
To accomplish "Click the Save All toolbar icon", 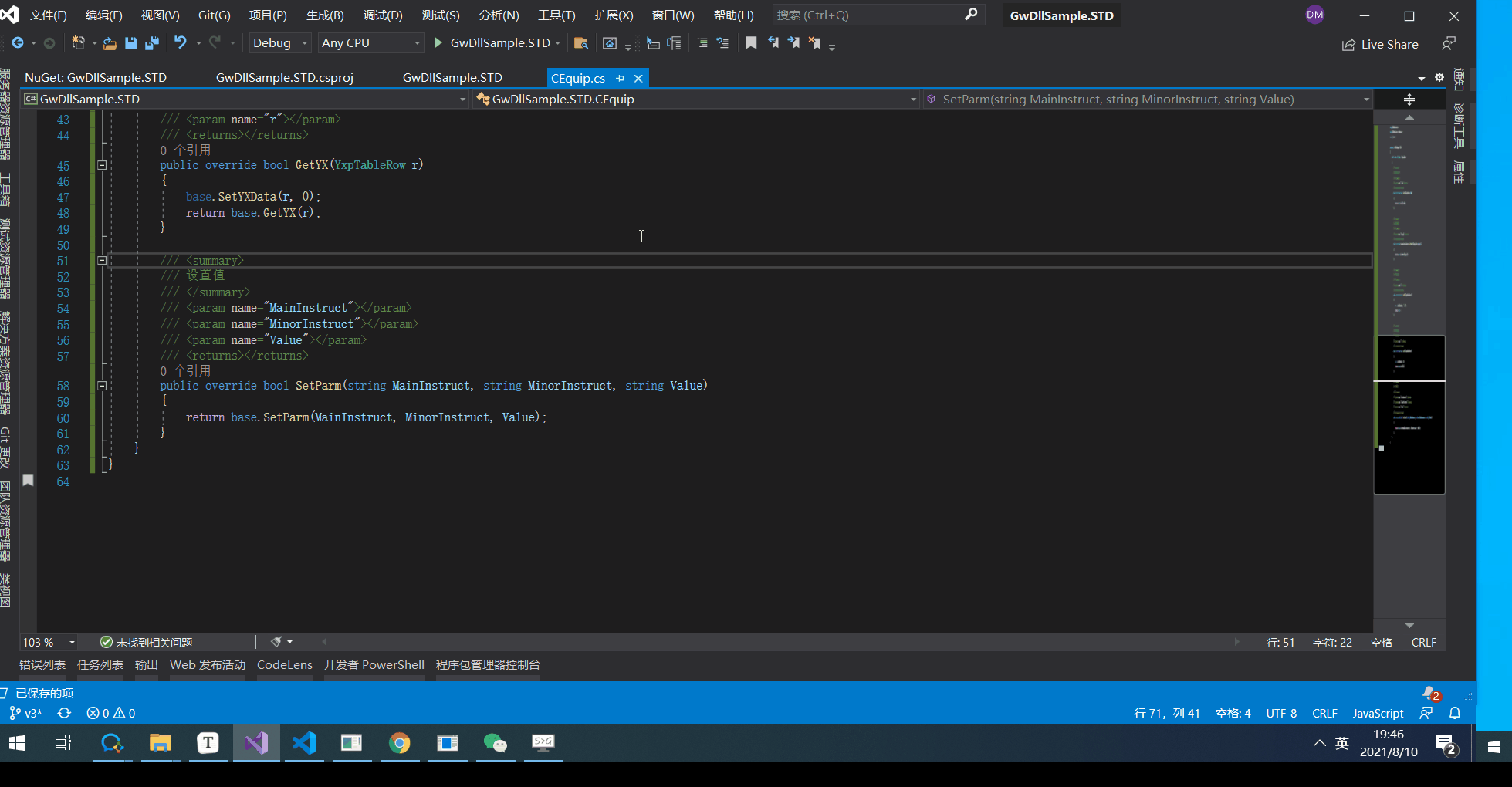I will pyautogui.click(x=152, y=43).
